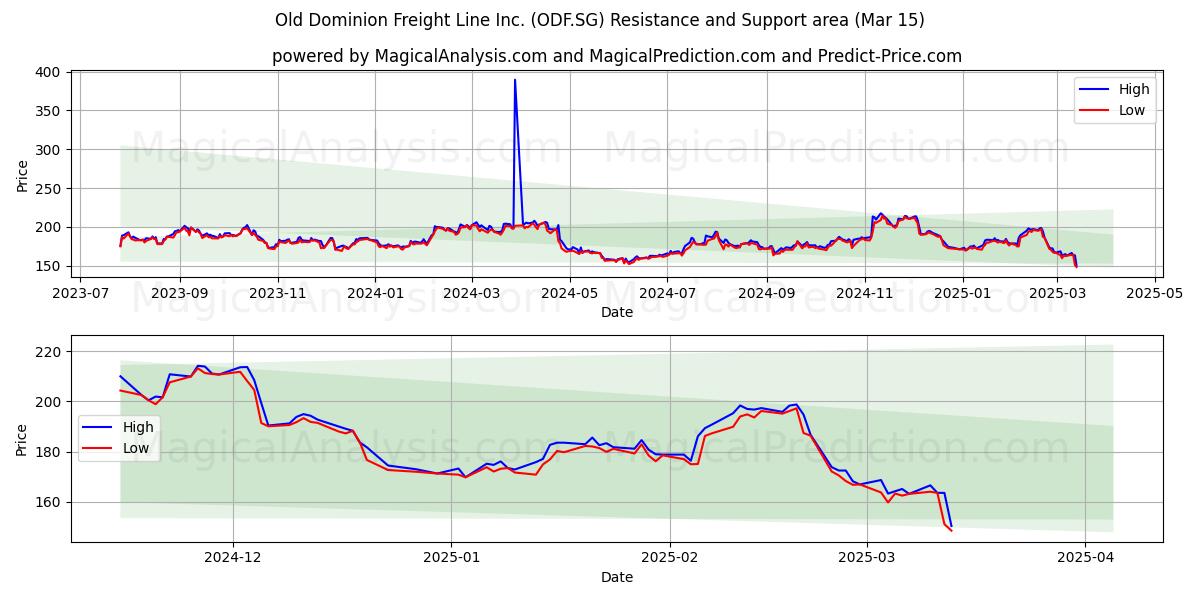Viewport: 1200px width, 600px height.
Task: Click the '2023-11' top x-axis label
Action: [278, 294]
